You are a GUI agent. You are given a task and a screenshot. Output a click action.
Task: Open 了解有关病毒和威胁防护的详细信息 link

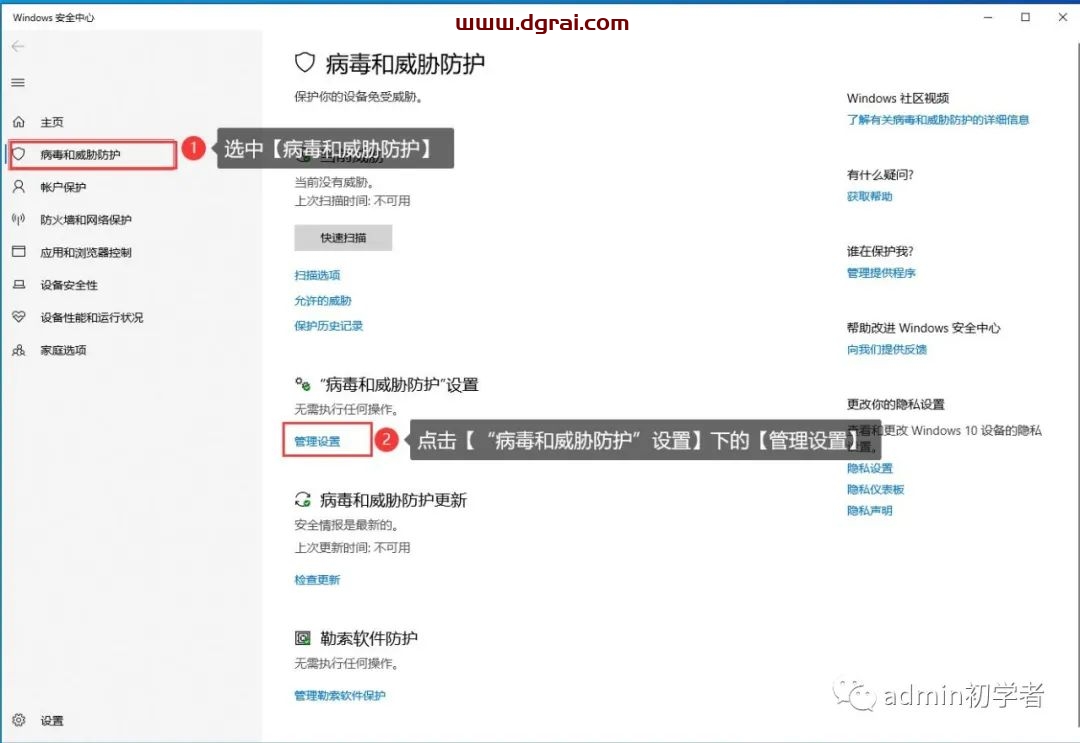(x=937, y=120)
